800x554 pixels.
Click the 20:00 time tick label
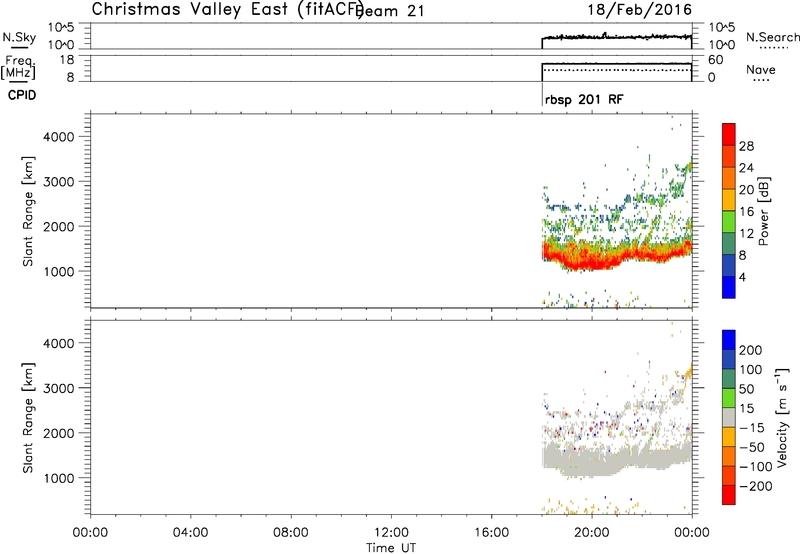point(591,533)
